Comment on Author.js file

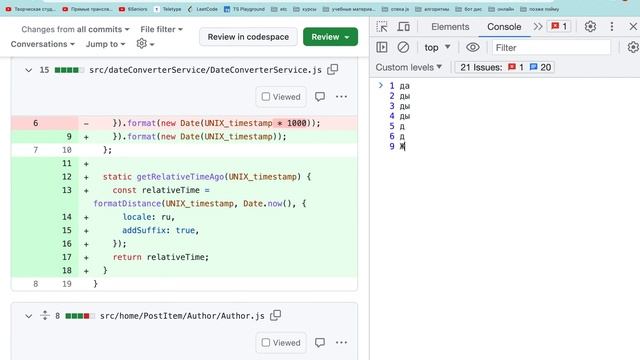coord(320,342)
